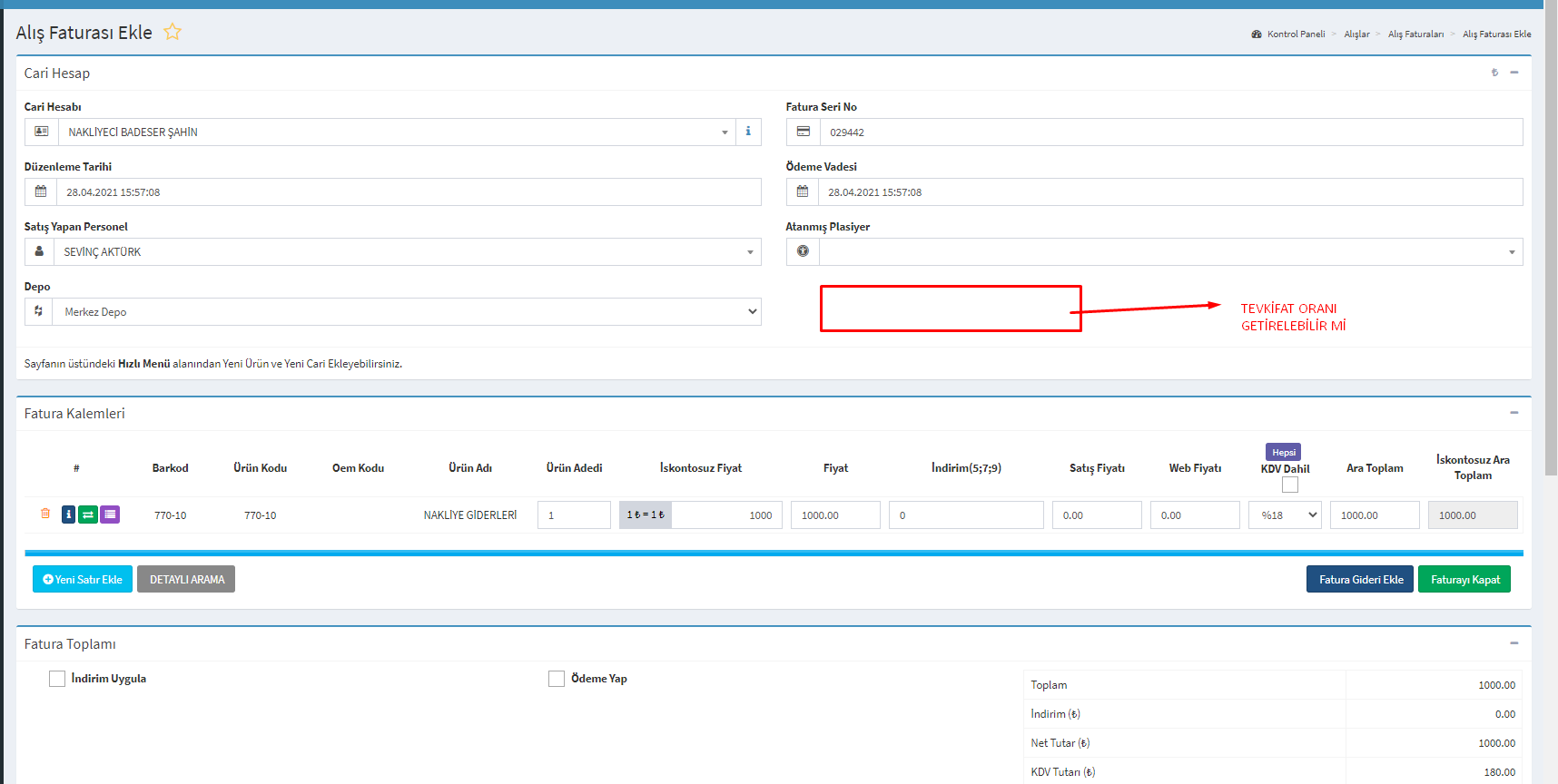Go to Alış Faturaları in breadcrumb
1558x784 pixels.
click(1415, 34)
